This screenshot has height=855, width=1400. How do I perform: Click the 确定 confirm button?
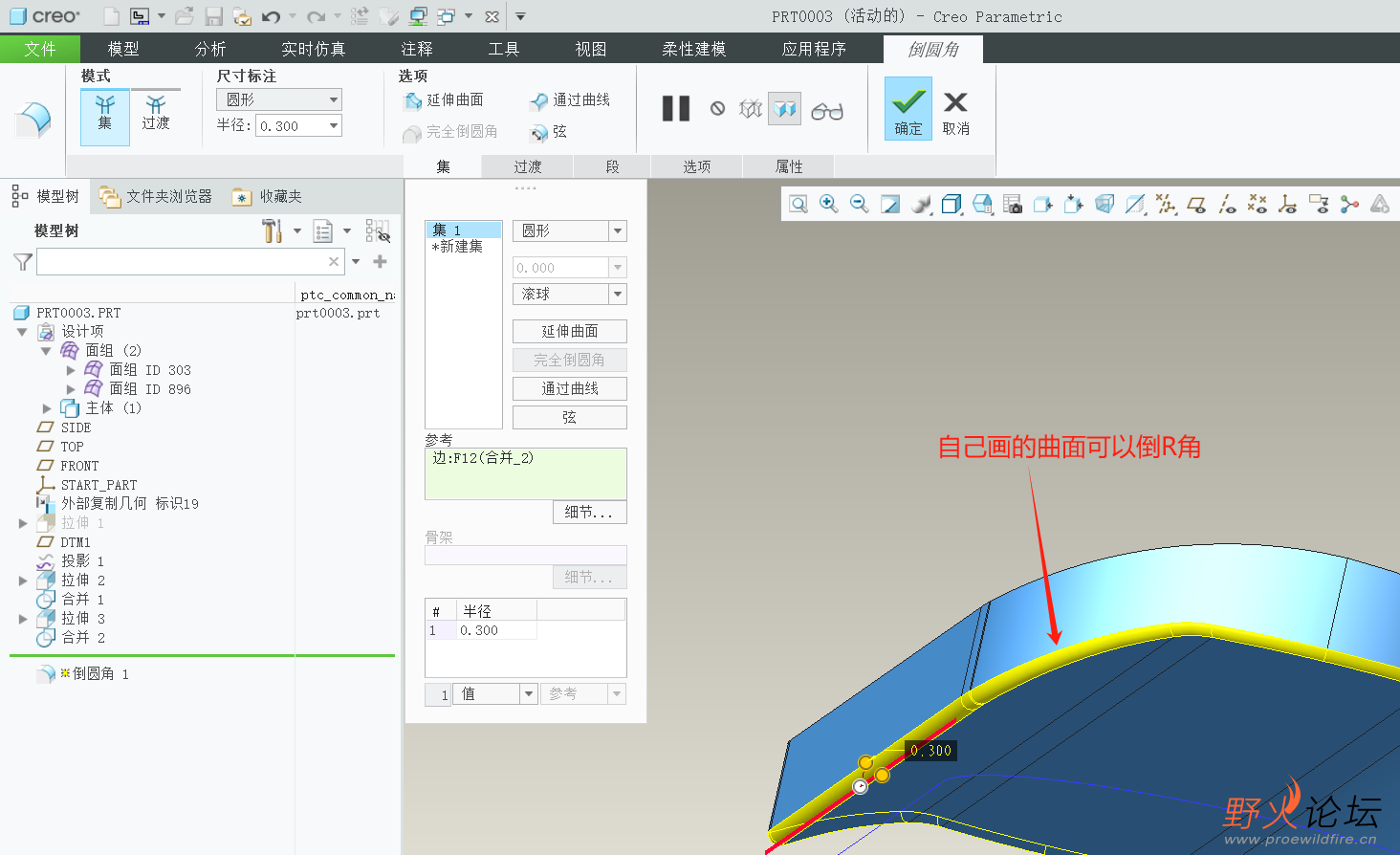[x=908, y=109]
